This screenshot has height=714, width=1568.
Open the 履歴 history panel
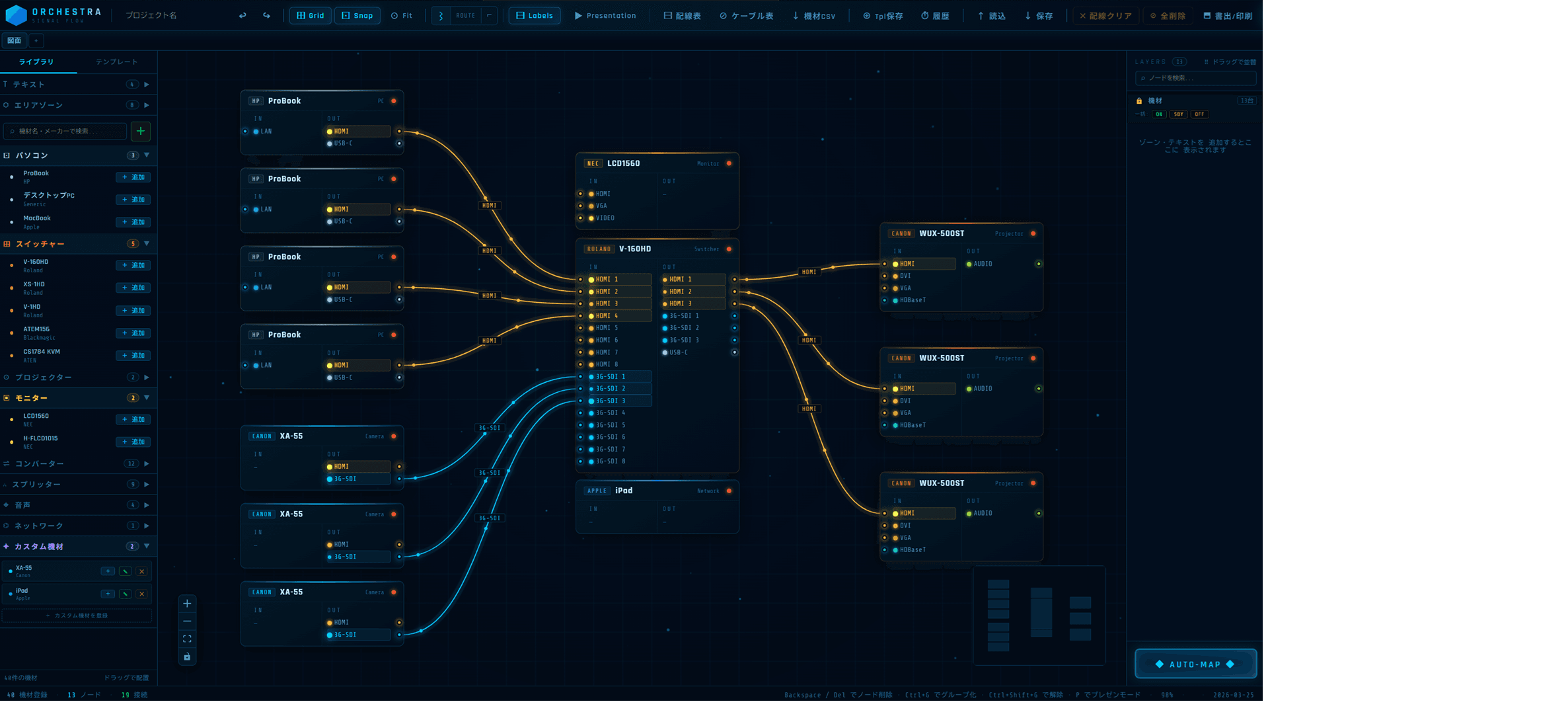click(x=936, y=15)
